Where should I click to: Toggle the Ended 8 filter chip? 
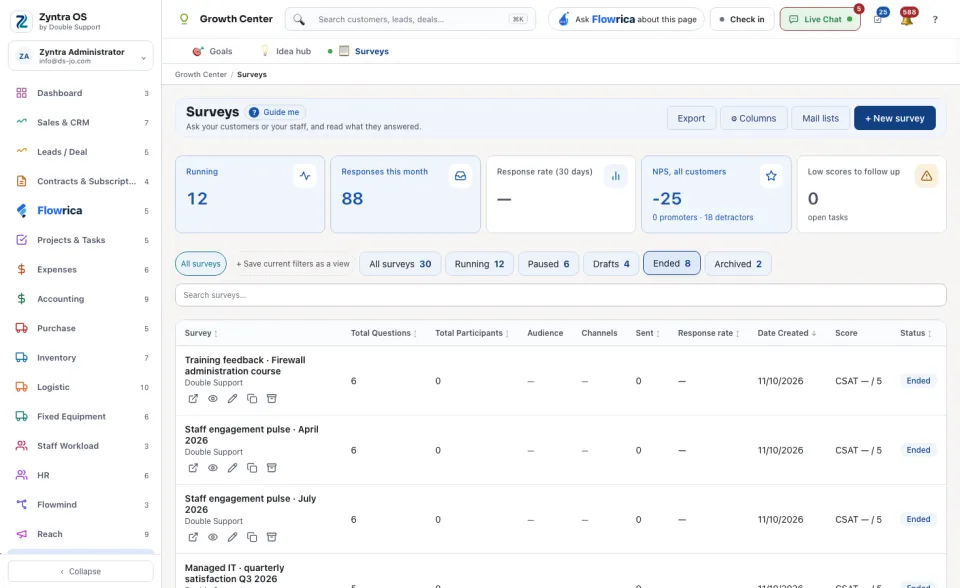pyautogui.click(x=672, y=263)
